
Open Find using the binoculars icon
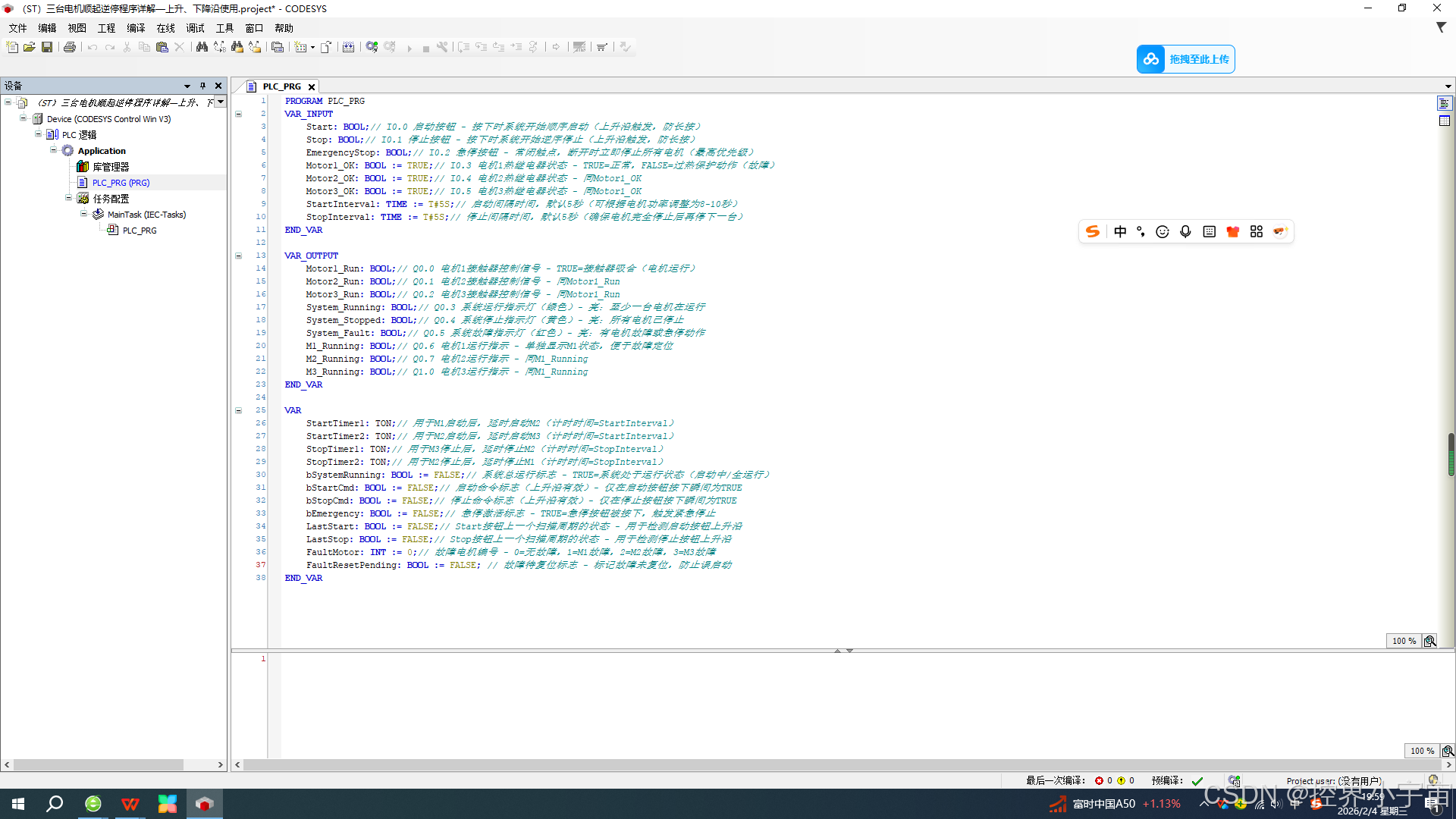[x=202, y=47]
